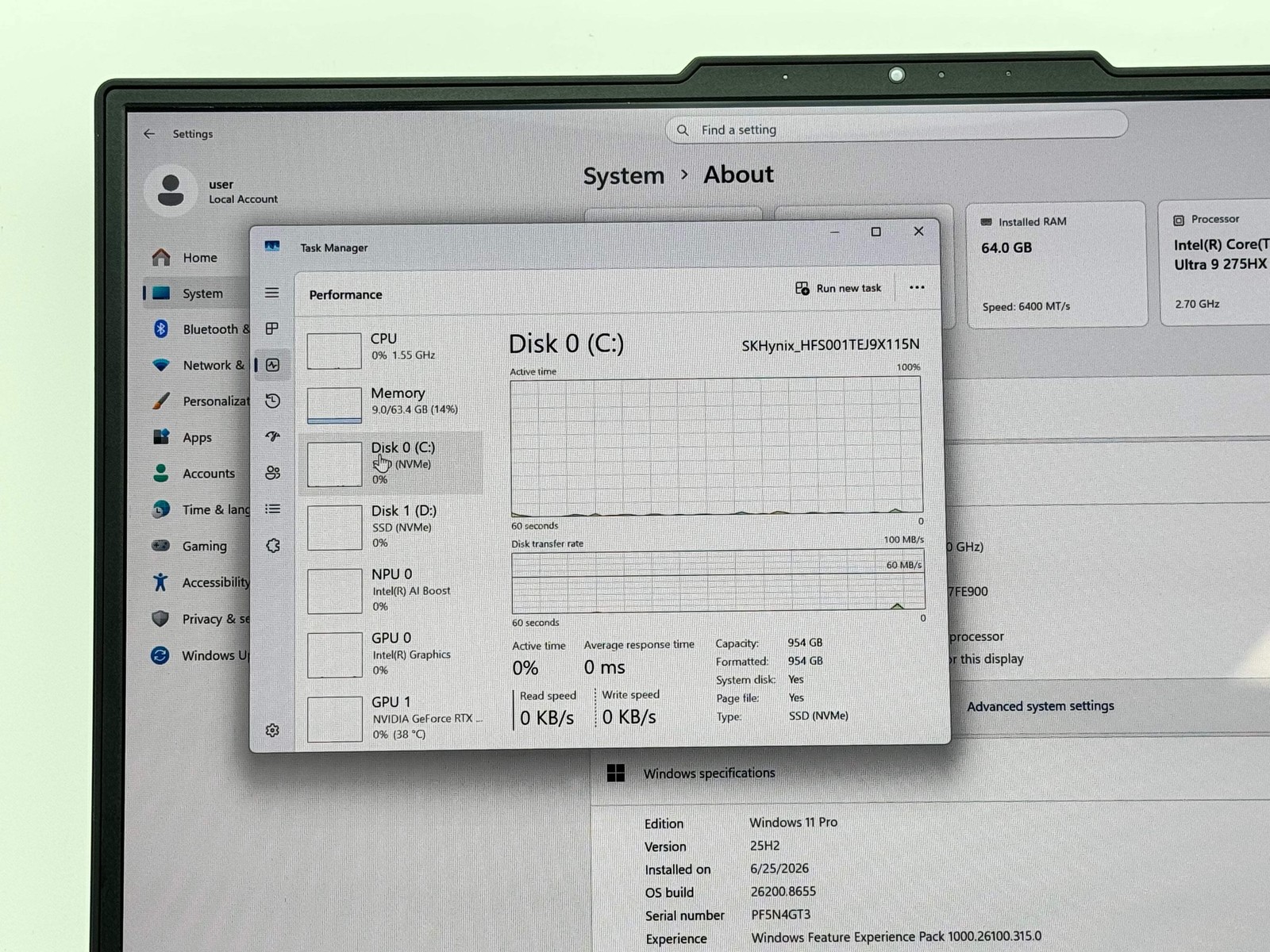1270x952 pixels.
Task: Click Run new task button
Action: tap(838, 288)
